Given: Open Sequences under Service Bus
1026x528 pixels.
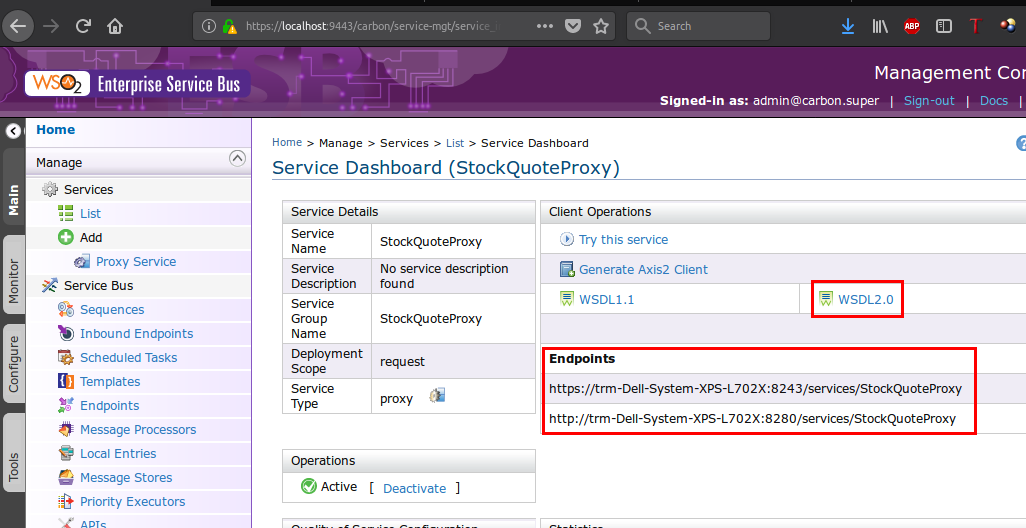Looking at the screenshot, I should pyautogui.click(x=112, y=310).
